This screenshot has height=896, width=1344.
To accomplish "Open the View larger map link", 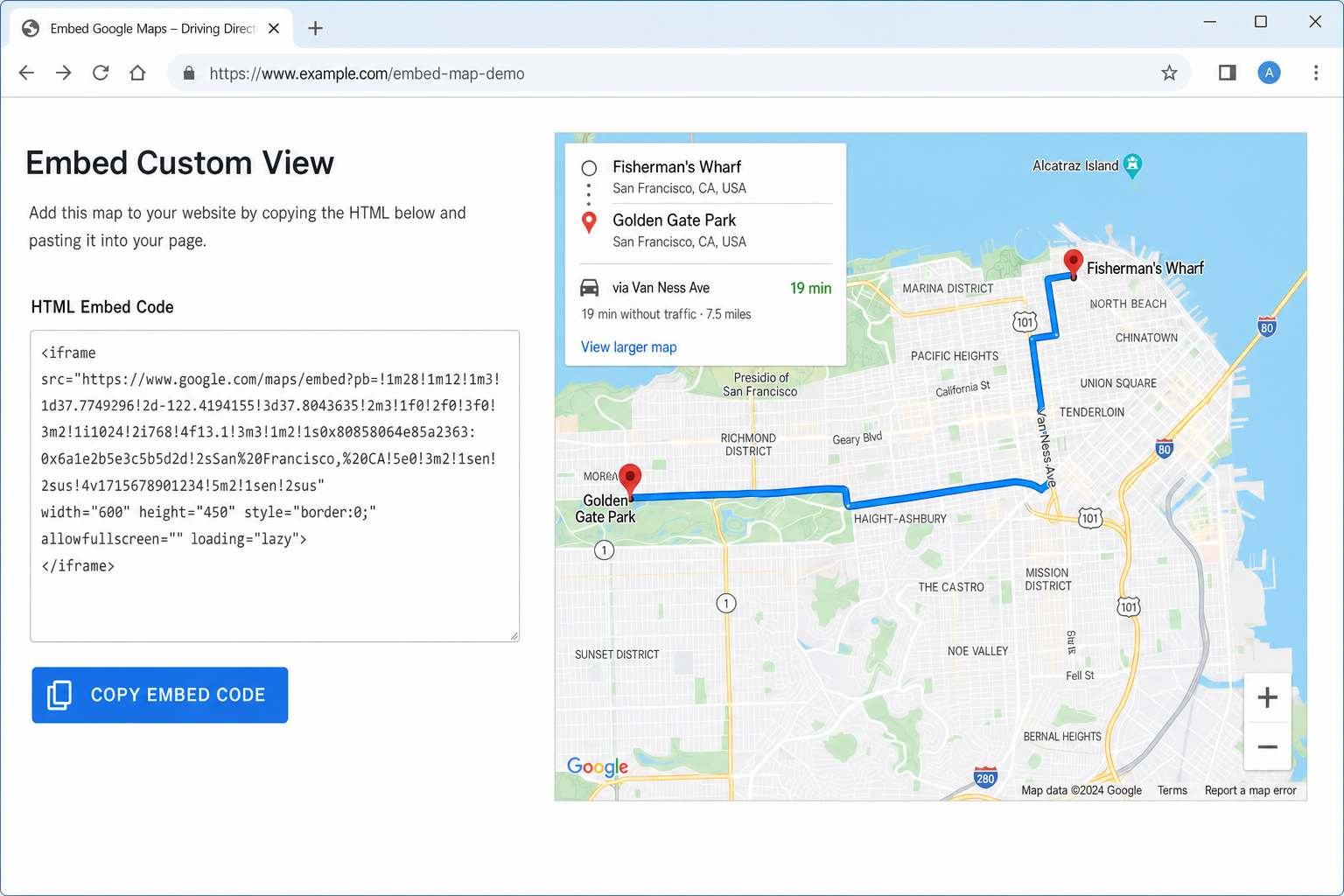I will 628,347.
